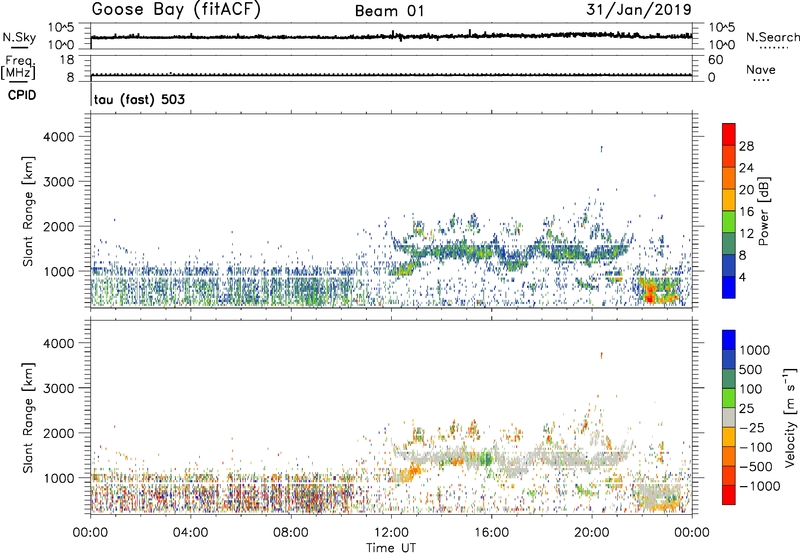Click the 'N.Sky' legend label
This screenshot has height=554, width=800.
pyautogui.click(x=19, y=37)
